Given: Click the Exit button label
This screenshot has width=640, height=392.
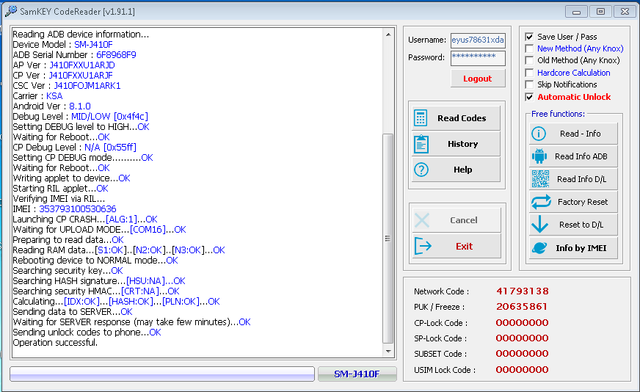Looking at the screenshot, I should [x=464, y=246].
